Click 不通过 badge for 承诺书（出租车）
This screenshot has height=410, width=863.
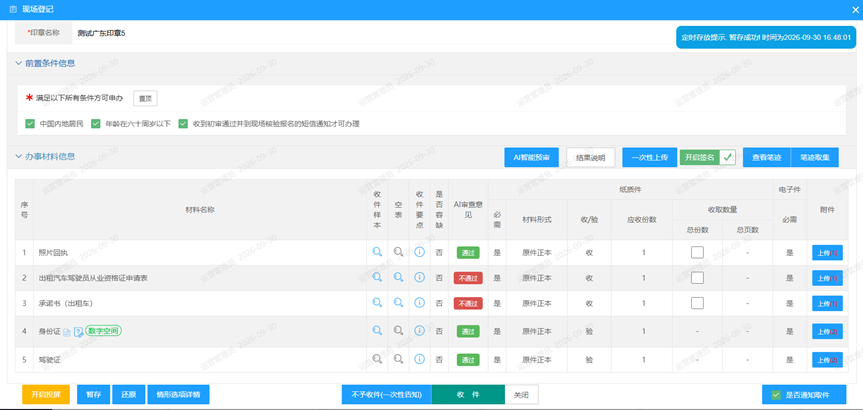tap(468, 303)
